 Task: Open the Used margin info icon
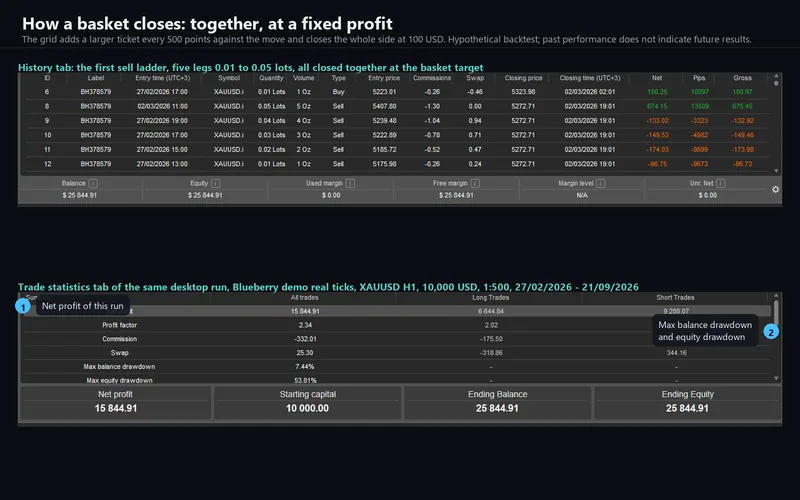point(350,183)
